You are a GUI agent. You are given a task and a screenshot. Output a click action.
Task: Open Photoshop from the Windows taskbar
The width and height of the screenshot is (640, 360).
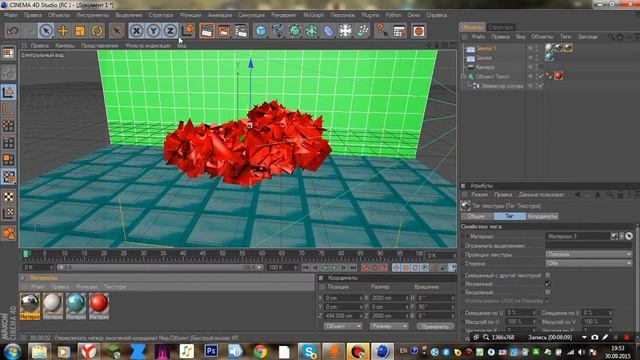[x=211, y=351]
